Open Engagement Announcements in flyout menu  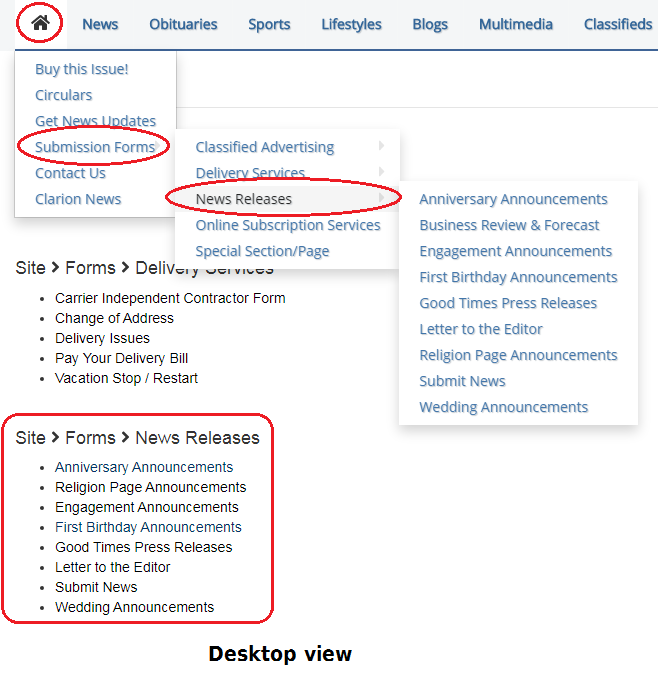pos(516,251)
